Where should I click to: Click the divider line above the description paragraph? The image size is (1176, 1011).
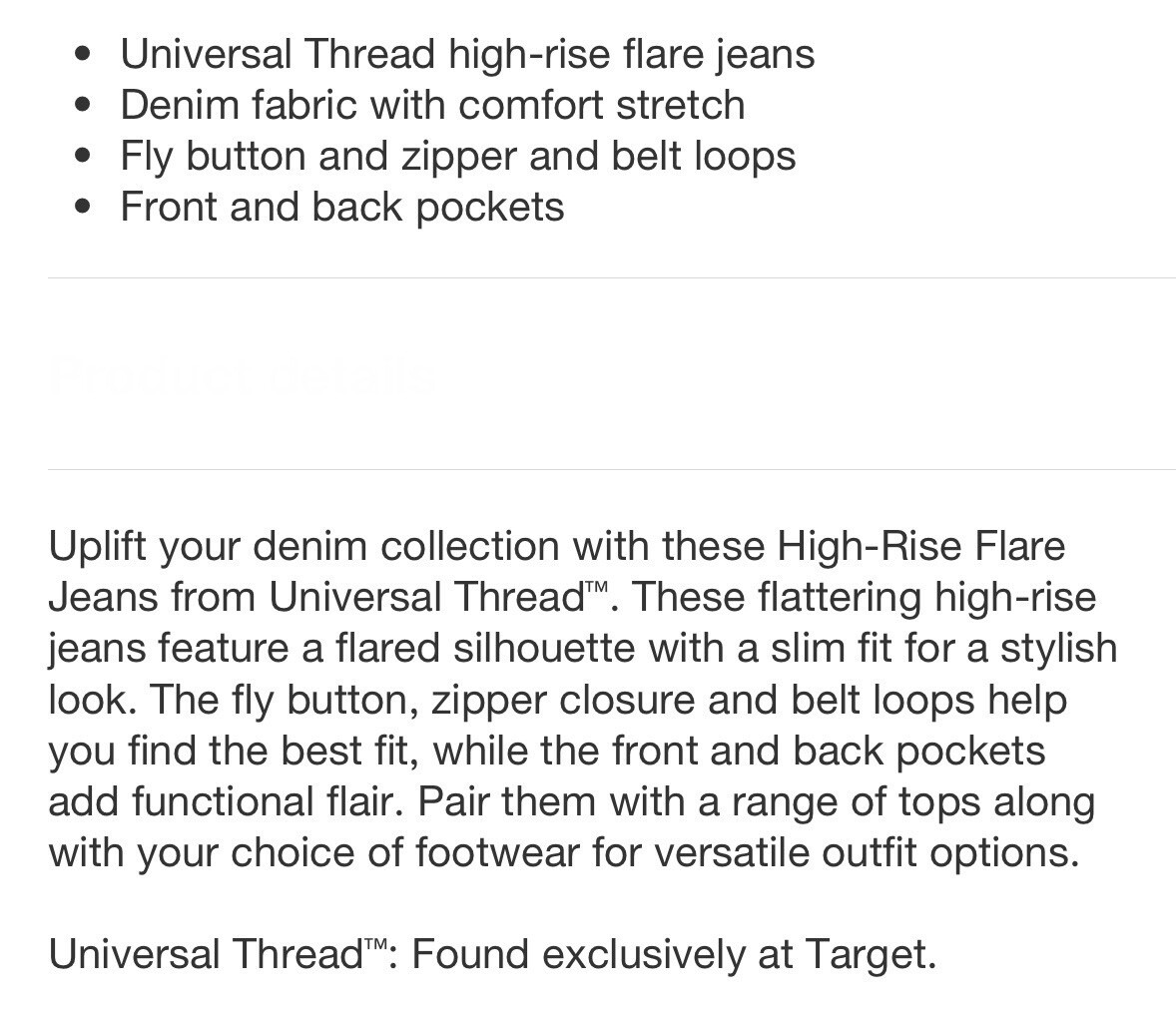(612, 469)
